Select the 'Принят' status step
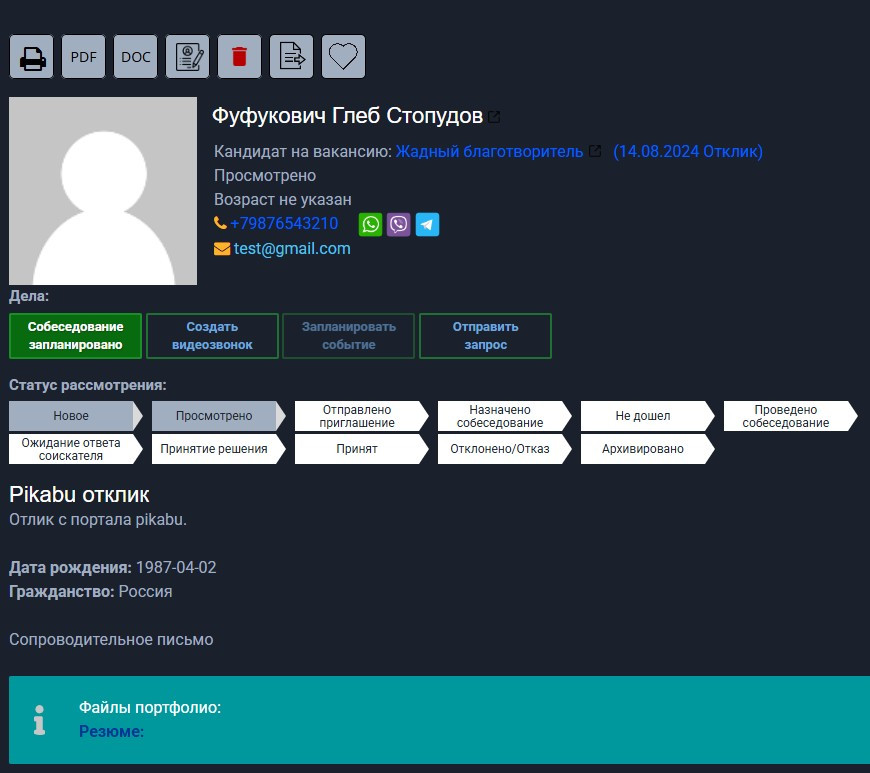 click(356, 449)
